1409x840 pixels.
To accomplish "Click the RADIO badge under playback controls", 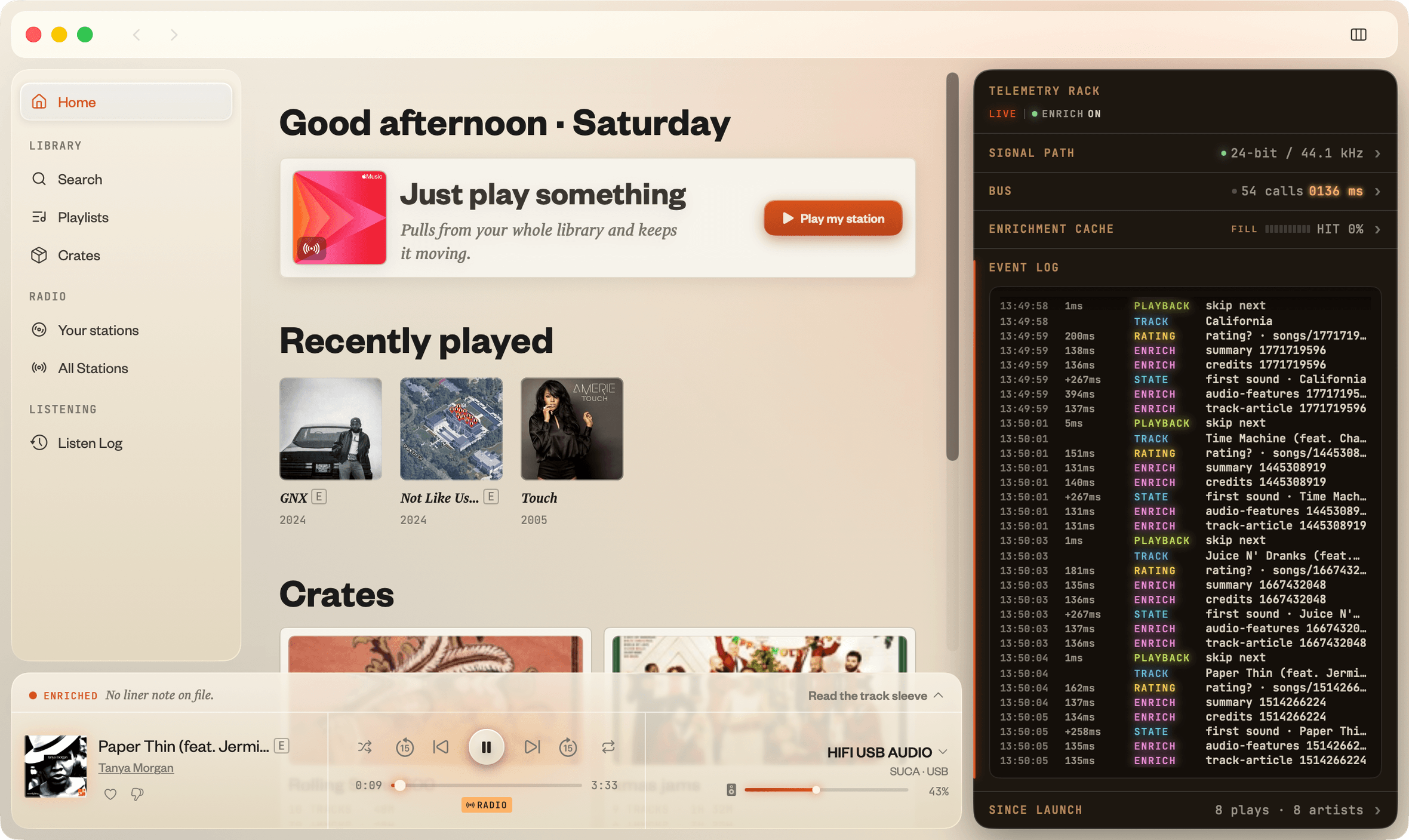I will pos(487,805).
